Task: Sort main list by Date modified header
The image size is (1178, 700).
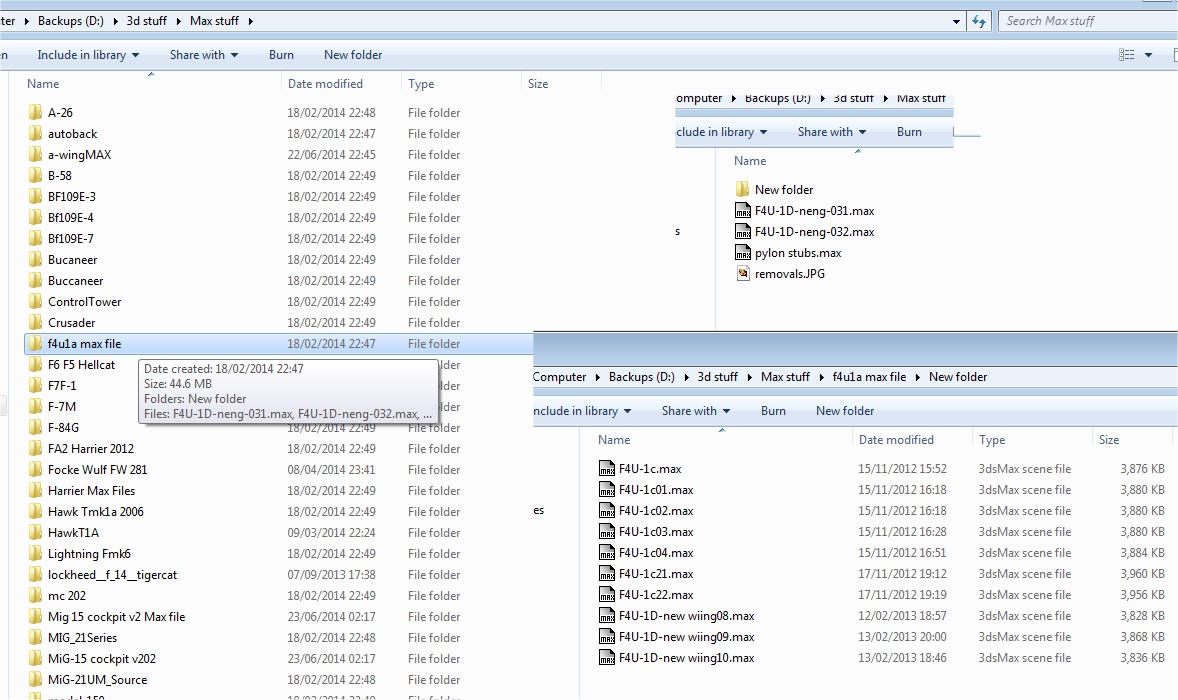Action: click(x=325, y=84)
